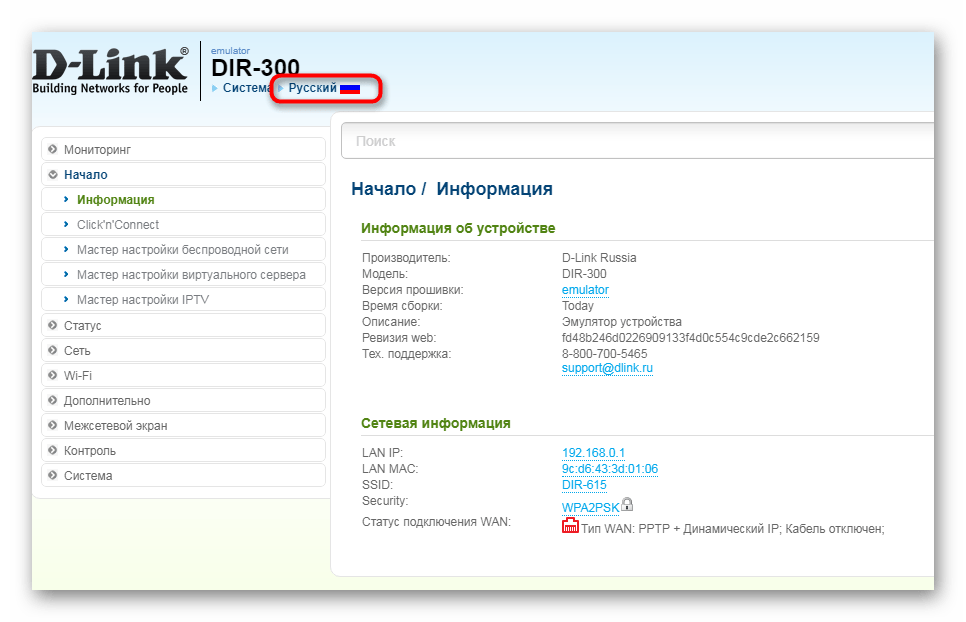Expand the Сеть menu section
Screen dimensions: 966x622
[184, 350]
